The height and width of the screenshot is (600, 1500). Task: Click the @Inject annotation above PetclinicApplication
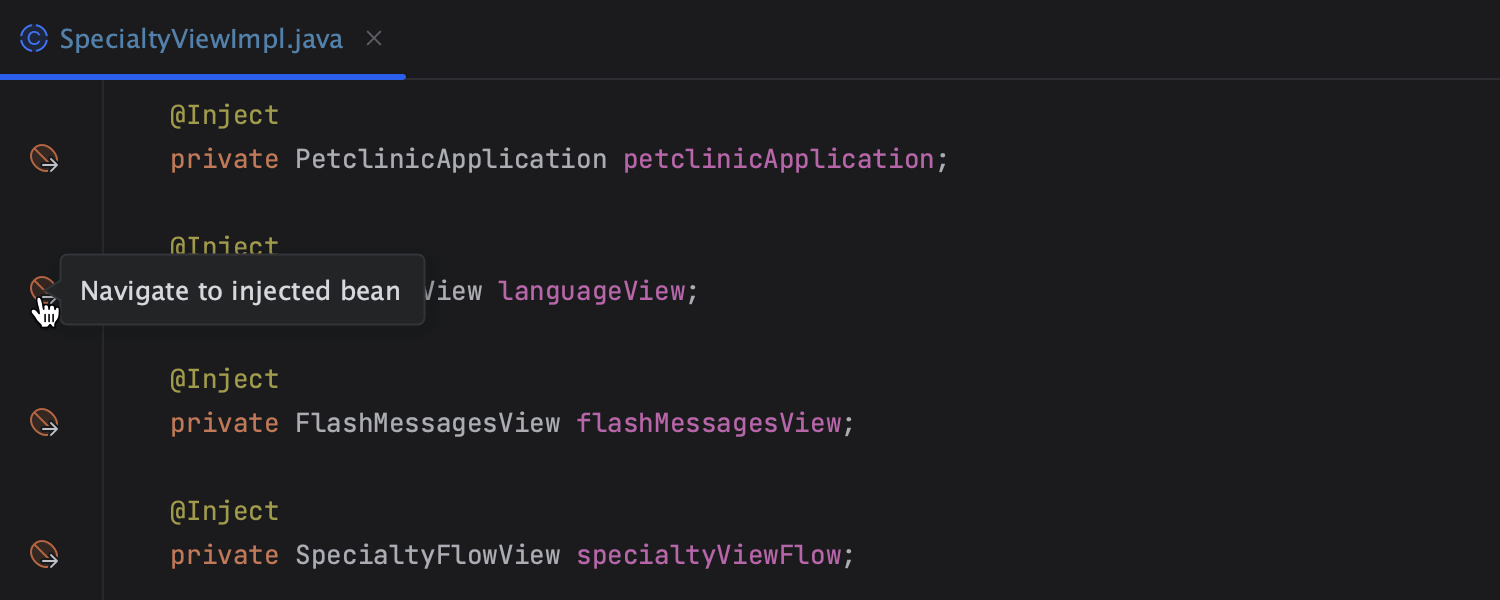point(224,116)
